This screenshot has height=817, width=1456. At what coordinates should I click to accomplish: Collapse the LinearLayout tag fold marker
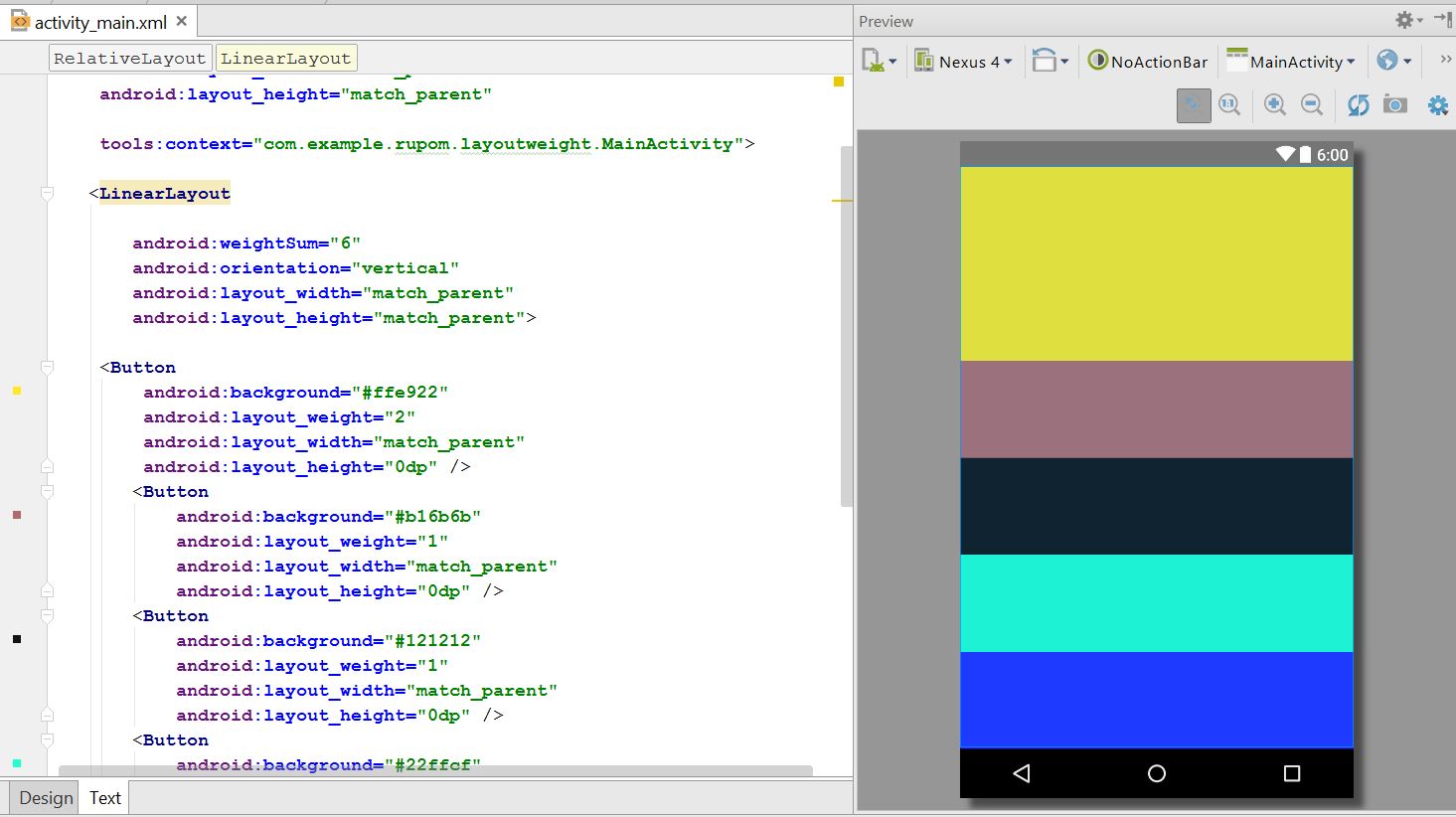pos(47,193)
